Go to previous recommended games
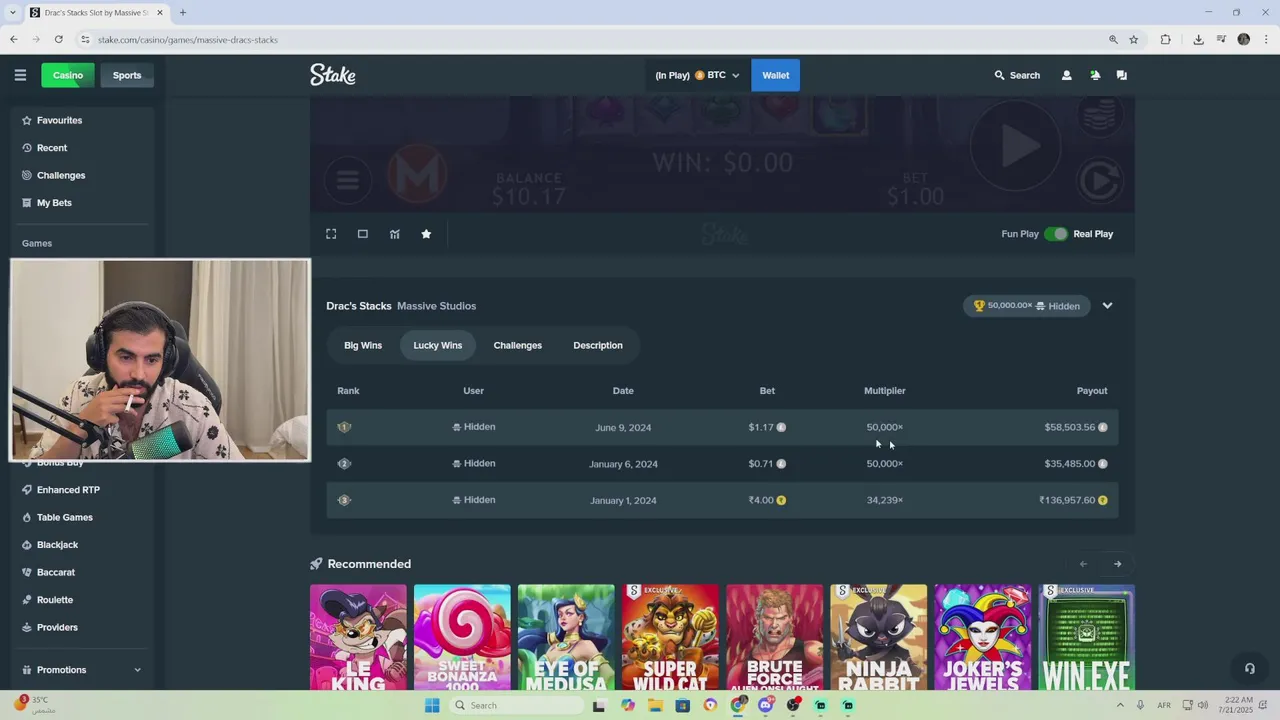 [x=1083, y=564]
